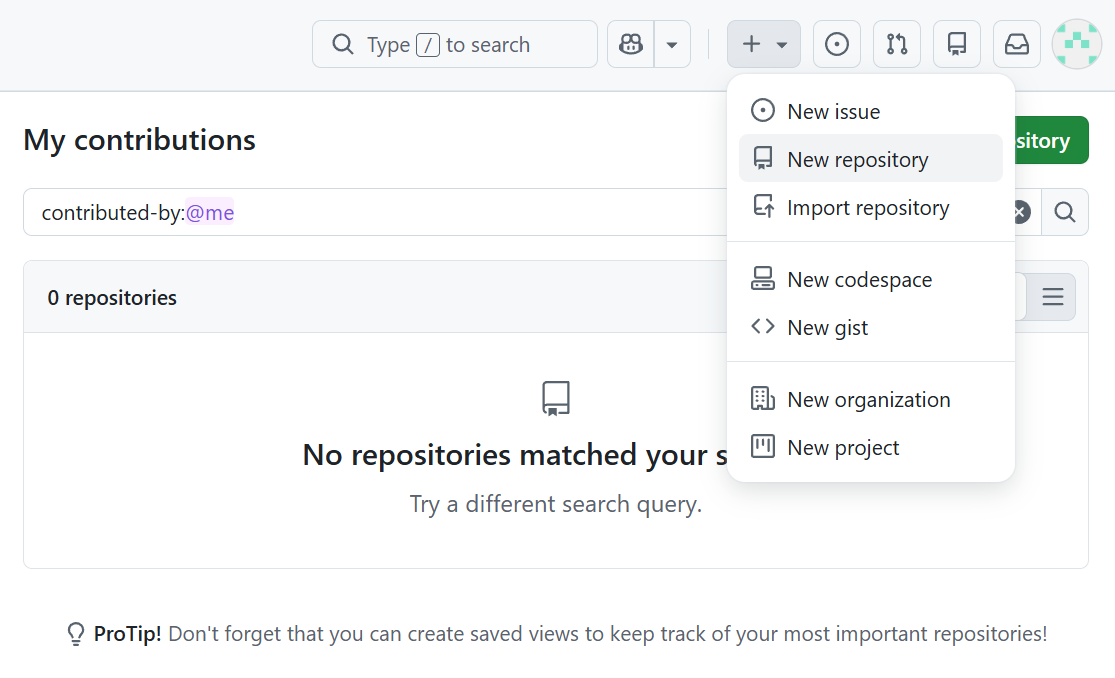Choose 'New codespace' menu entry
The width and height of the screenshot is (1115, 678).
click(871, 279)
